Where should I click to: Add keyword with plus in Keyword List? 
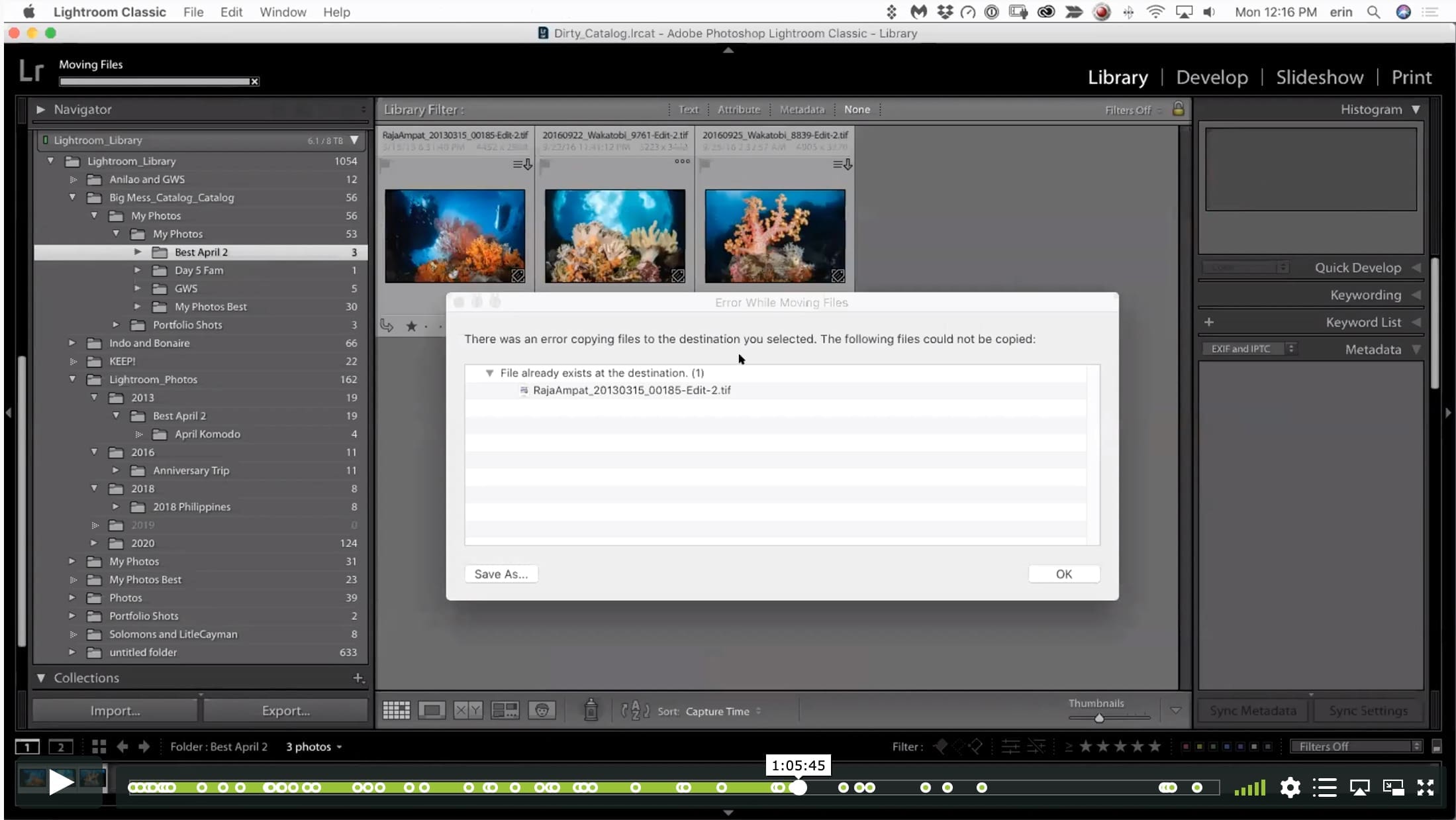coord(1209,322)
